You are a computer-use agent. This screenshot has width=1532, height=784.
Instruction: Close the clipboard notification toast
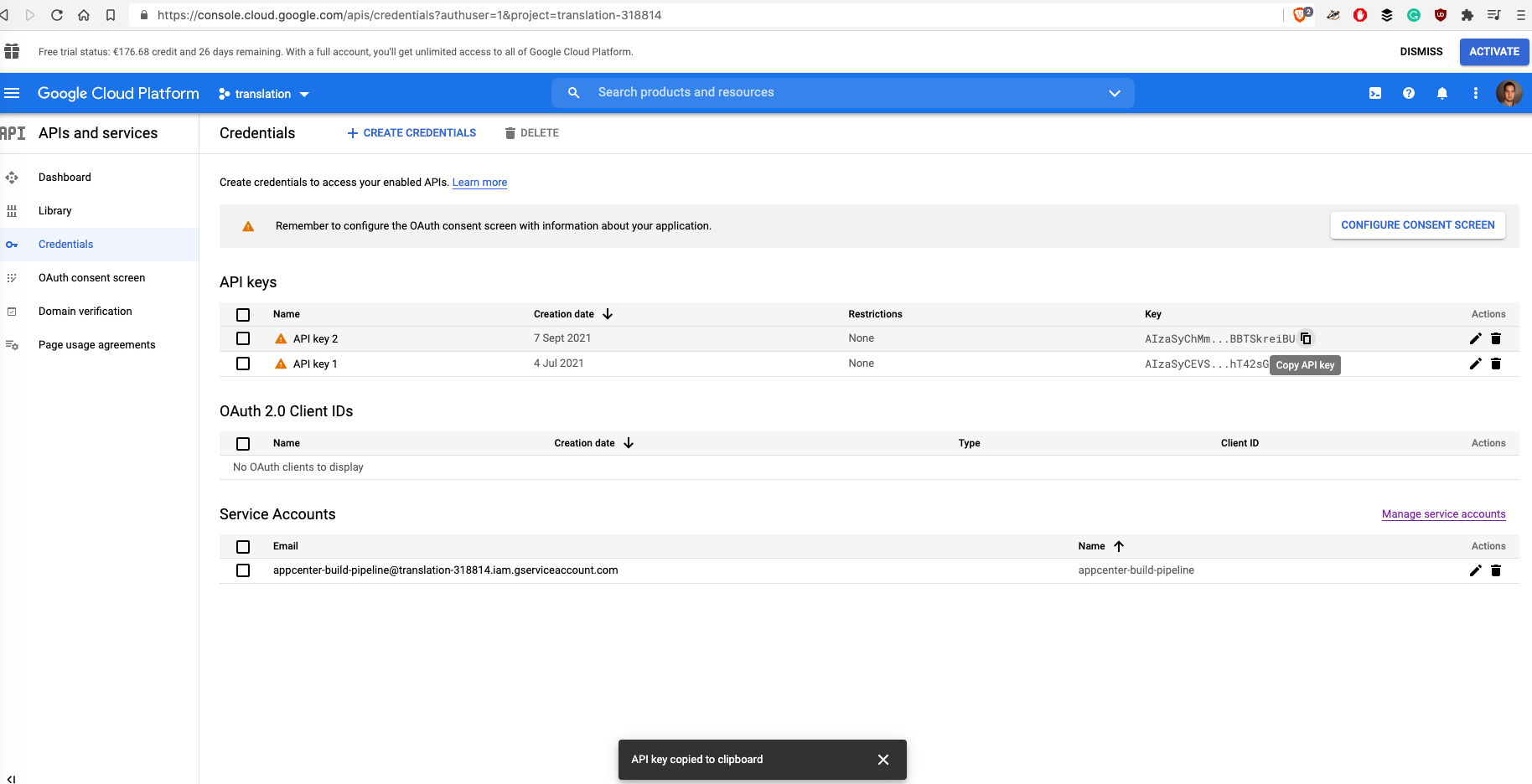(x=883, y=760)
